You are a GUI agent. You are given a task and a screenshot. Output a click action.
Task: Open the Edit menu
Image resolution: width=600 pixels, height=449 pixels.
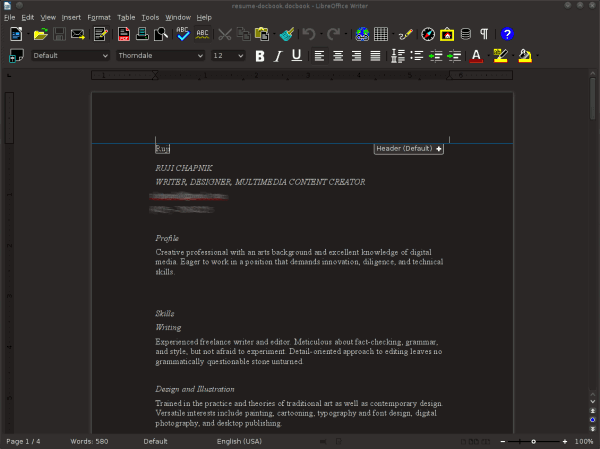coord(28,18)
